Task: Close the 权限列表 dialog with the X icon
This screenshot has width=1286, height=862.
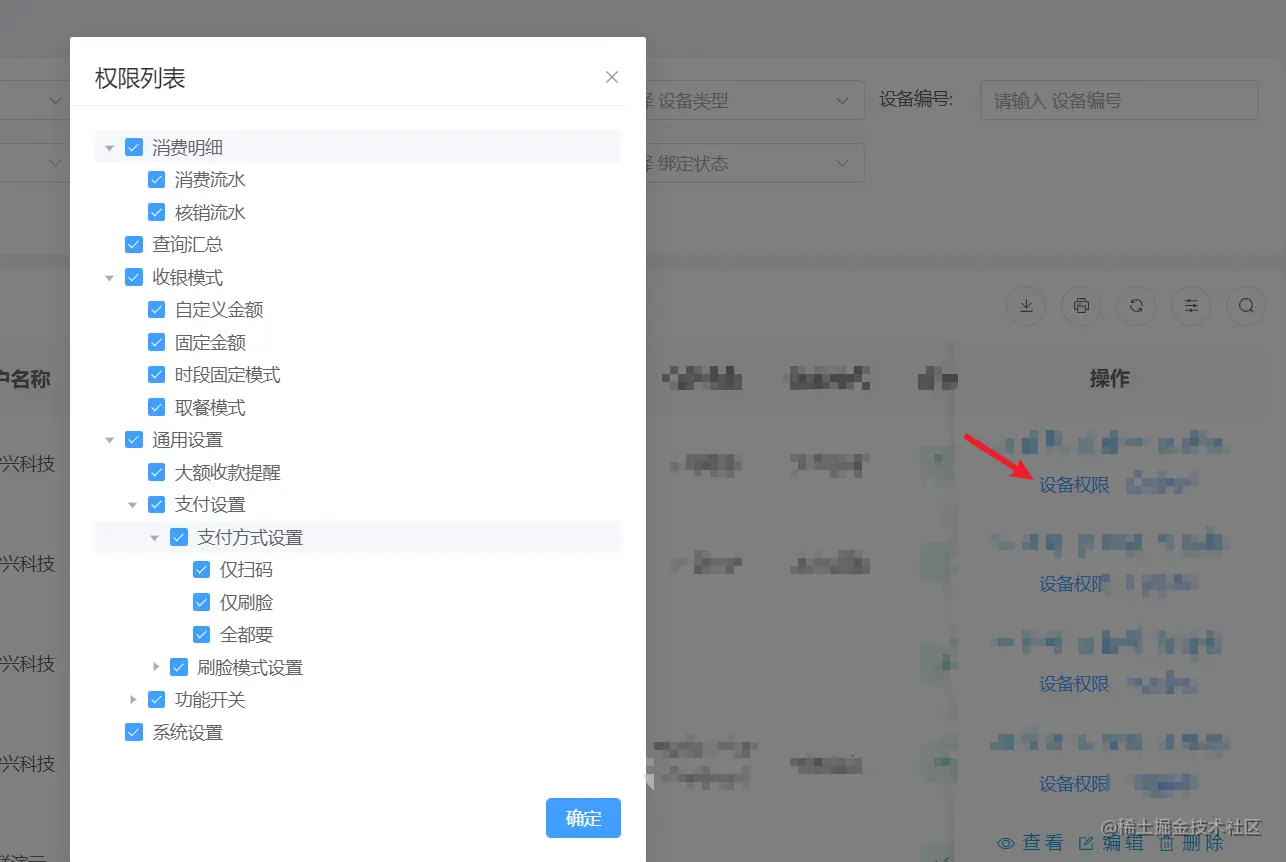Action: tap(612, 77)
